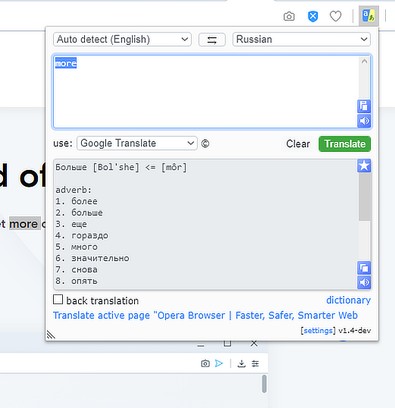Open the snapshot camera icon in address bar
The height and width of the screenshot is (408, 395).
(289, 16)
